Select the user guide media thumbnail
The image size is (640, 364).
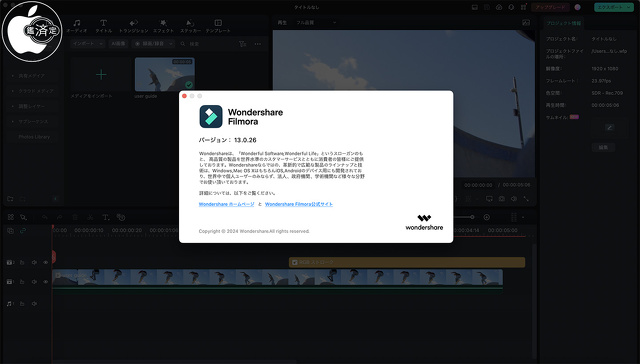(164, 74)
